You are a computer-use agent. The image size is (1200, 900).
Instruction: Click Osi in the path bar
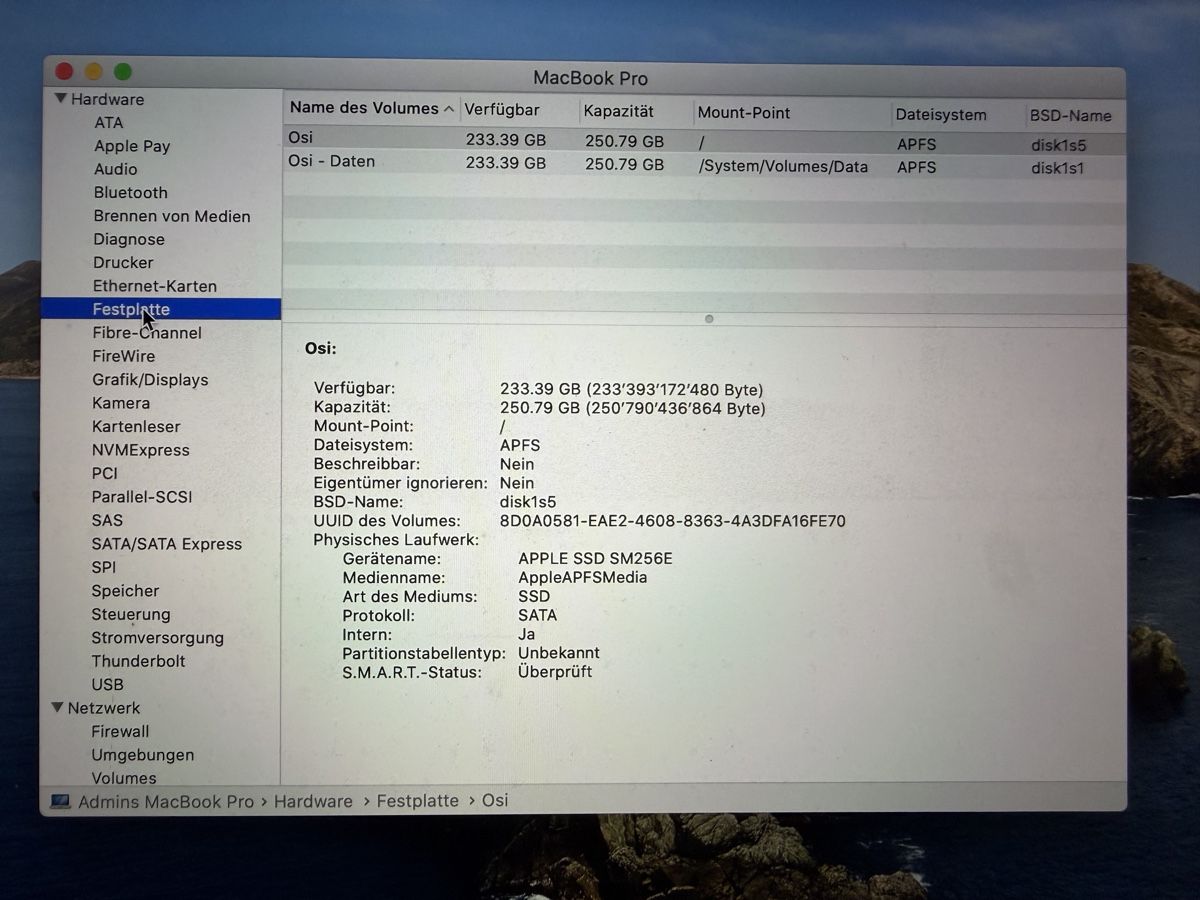[495, 801]
